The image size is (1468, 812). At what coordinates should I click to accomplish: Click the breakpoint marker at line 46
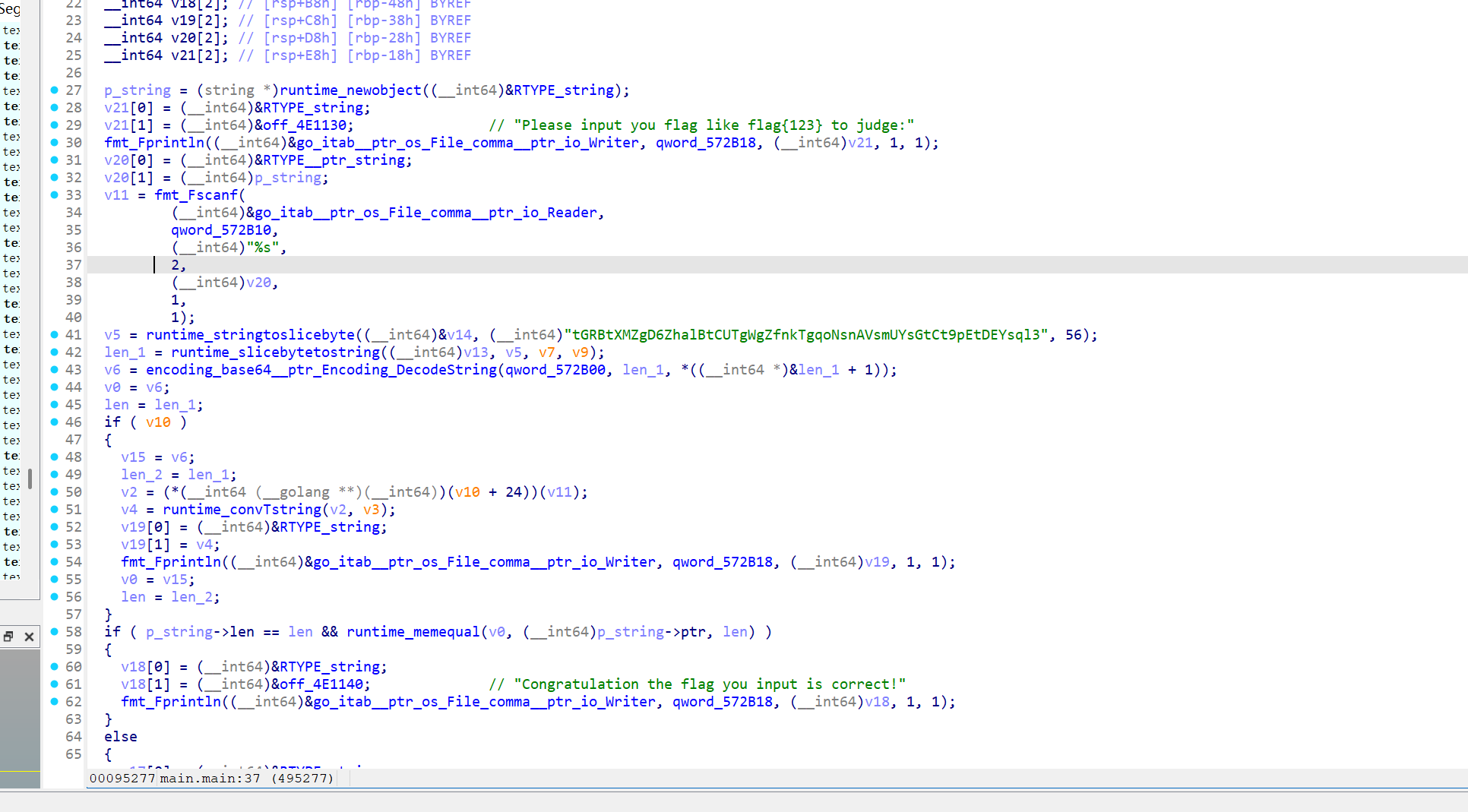55,422
